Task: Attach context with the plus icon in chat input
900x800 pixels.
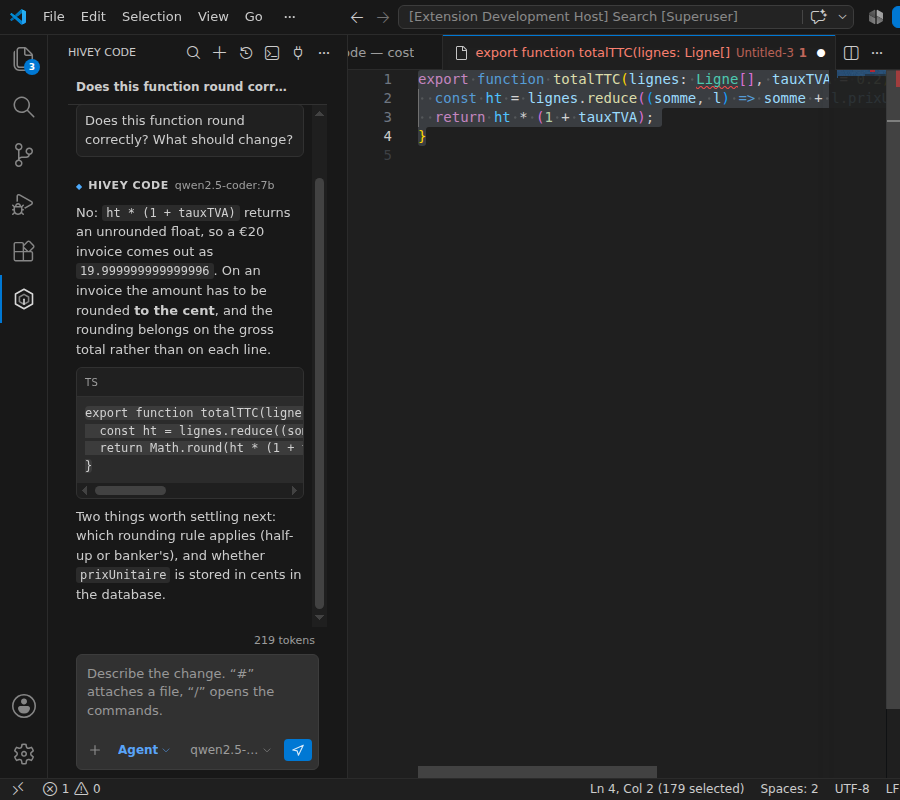Action: 95,749
